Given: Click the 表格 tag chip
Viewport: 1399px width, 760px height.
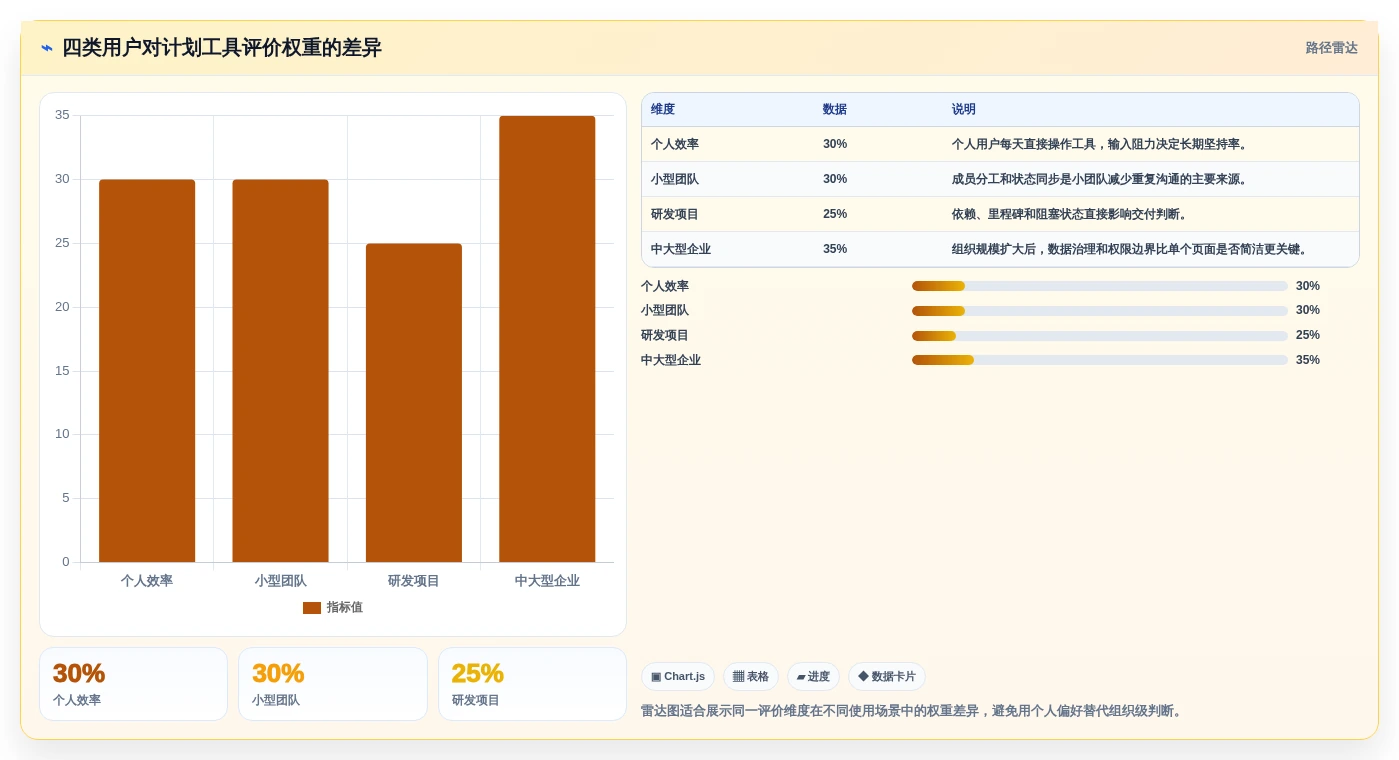Looking at the screenshot, I should point(751,677).
